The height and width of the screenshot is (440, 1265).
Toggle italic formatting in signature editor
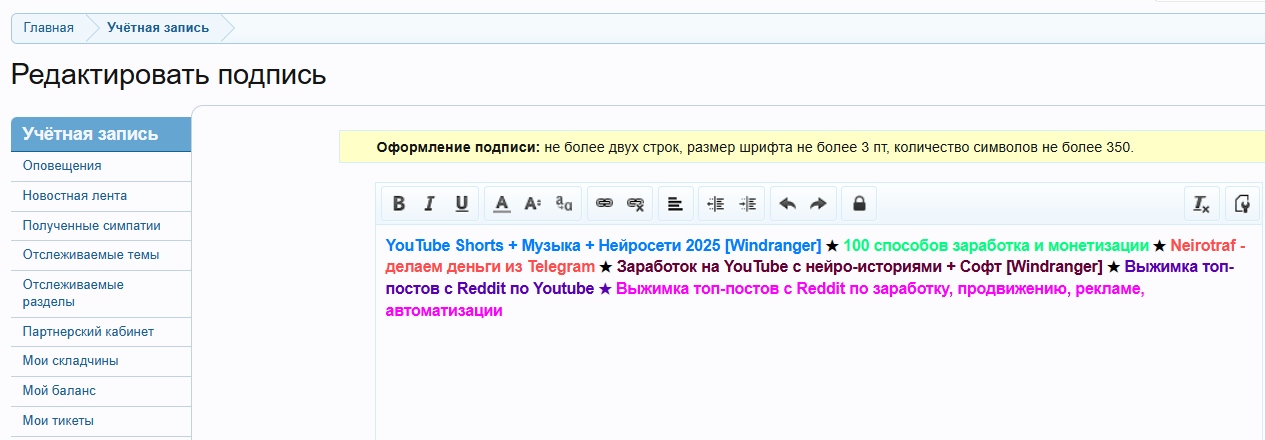click(x=430, y=204)
